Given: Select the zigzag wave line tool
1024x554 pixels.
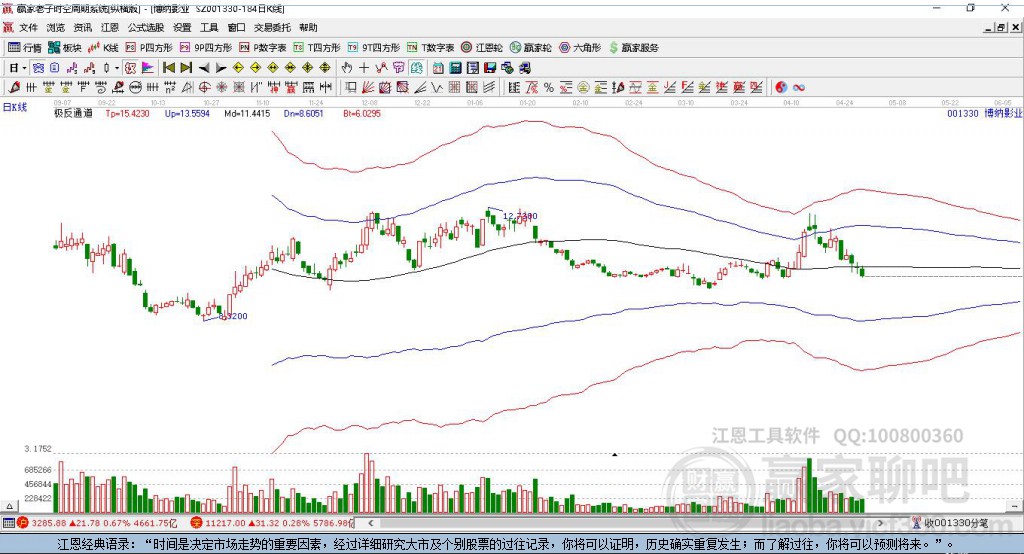Looking at the screenshot, I should 438,88.
